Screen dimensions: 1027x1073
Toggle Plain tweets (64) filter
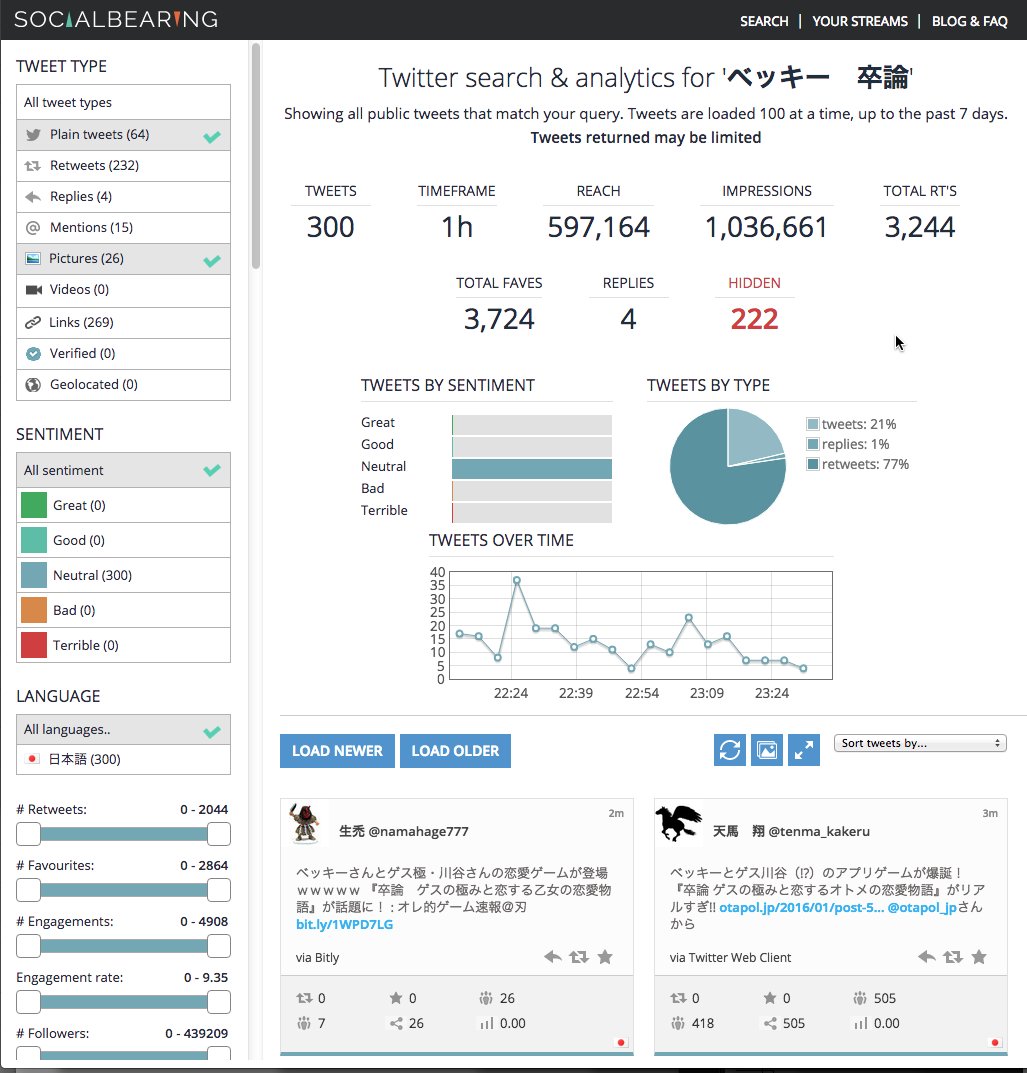point(123,135)
